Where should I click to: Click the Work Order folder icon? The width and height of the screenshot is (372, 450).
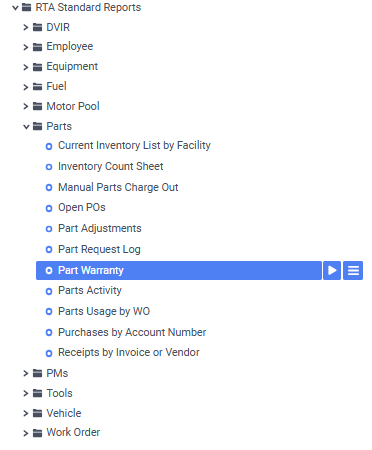[38, 433]
